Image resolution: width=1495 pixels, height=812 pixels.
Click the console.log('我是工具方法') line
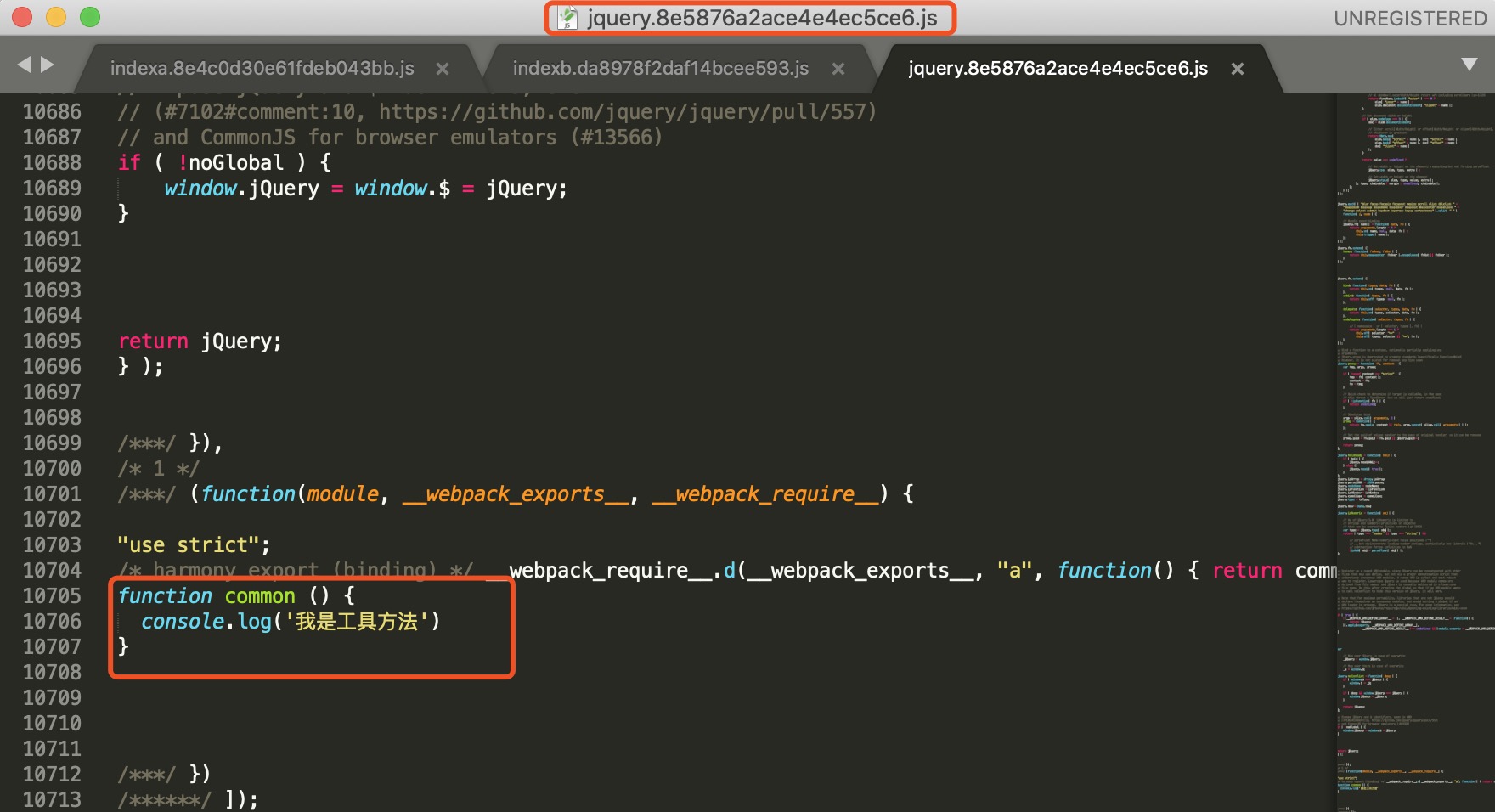291,621
